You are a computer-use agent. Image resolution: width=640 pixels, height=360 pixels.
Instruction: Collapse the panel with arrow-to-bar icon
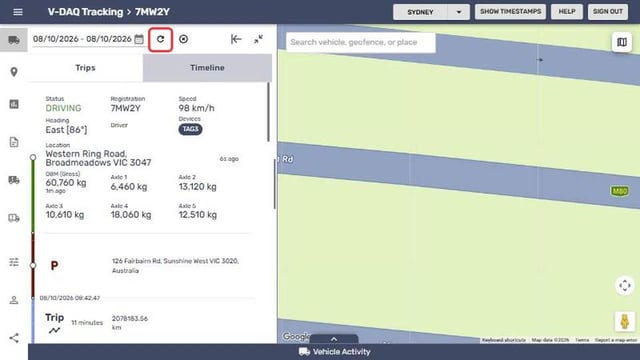tap(236, 39)
